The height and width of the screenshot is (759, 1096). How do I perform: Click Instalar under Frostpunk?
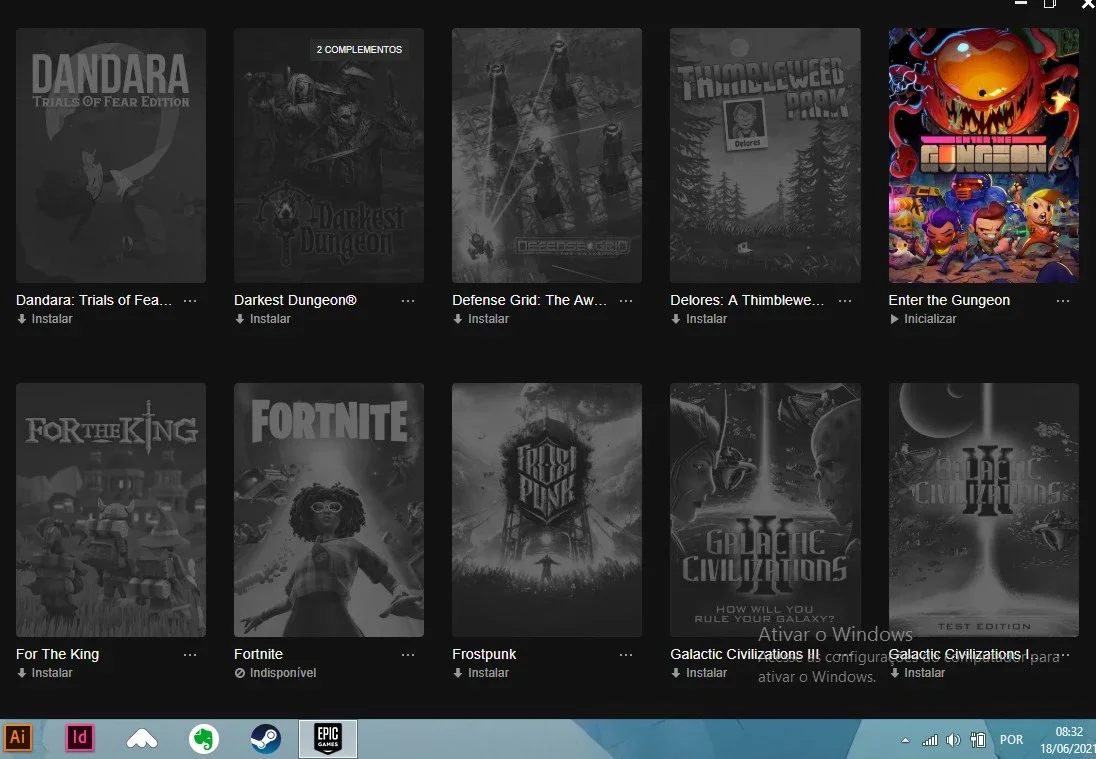pos(481,673)
